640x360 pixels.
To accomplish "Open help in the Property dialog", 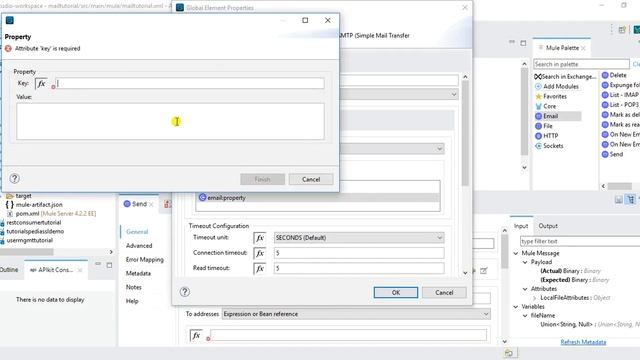I will 14,178.
